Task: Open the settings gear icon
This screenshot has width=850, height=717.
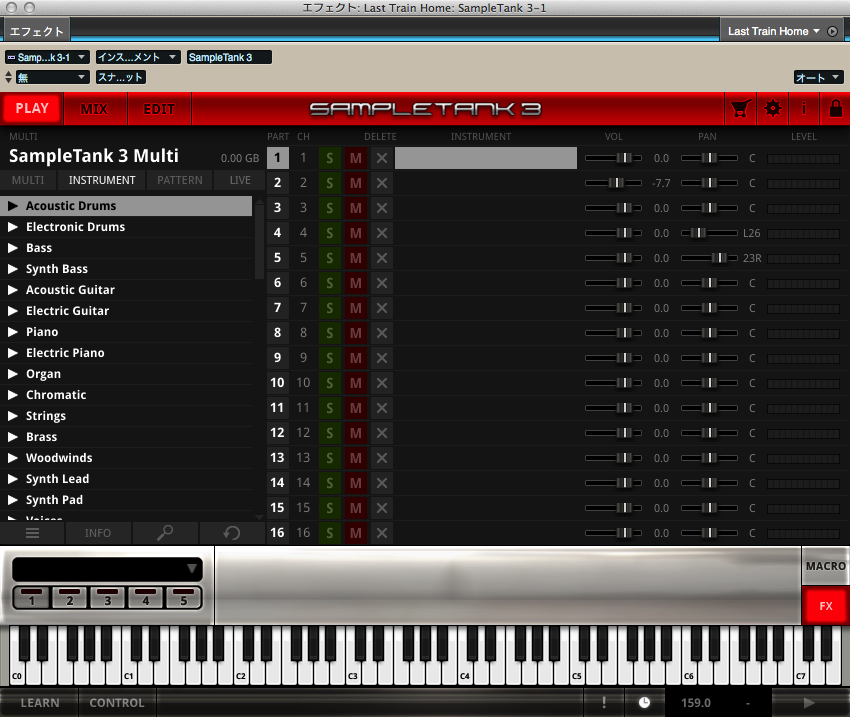Action: pos(772,109)
